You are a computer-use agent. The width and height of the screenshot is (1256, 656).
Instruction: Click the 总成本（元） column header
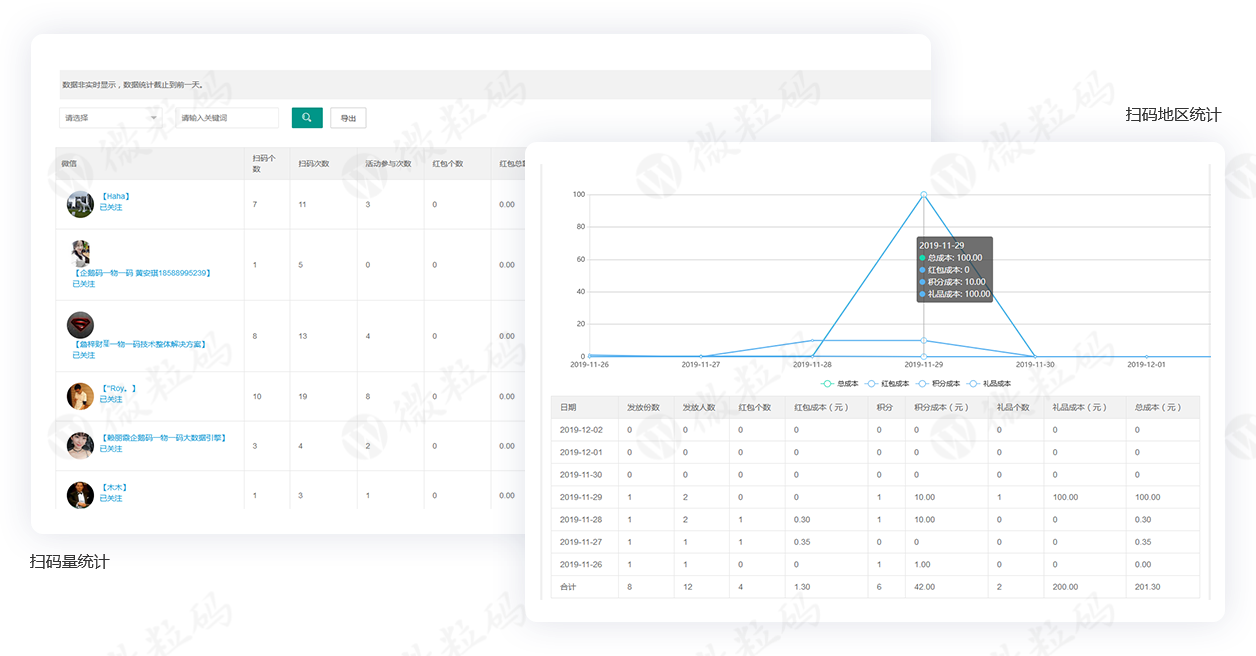(x=1158, y=408)
